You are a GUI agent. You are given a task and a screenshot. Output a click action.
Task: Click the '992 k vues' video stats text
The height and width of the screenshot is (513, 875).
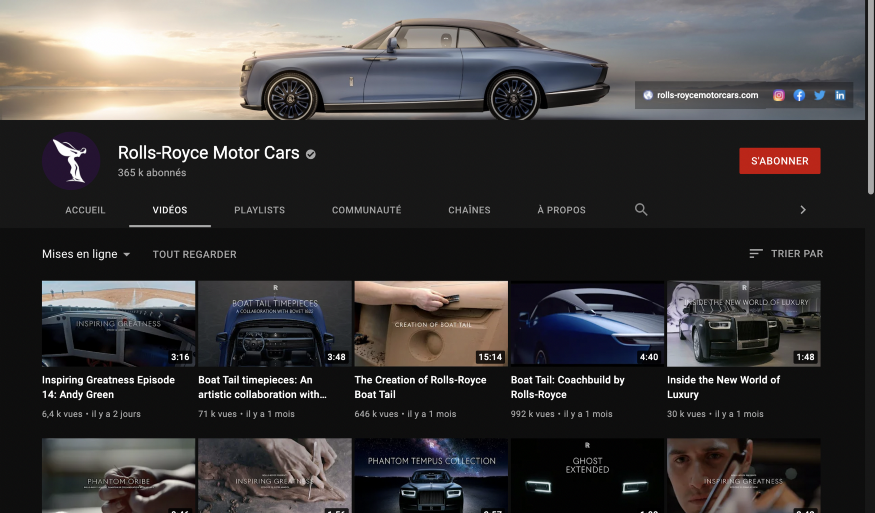click(x=532, y=414)
